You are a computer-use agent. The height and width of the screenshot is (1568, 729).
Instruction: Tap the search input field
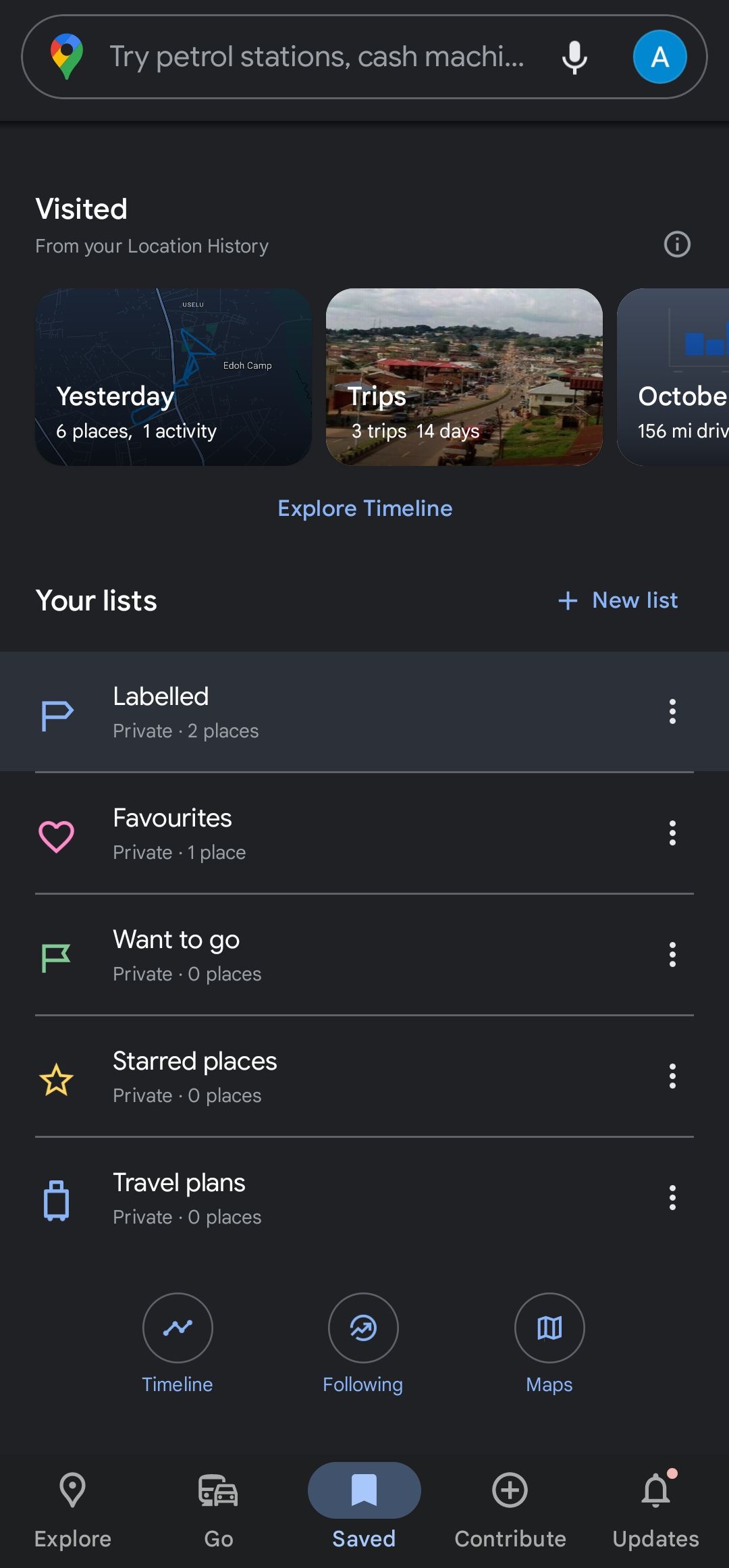(317, 57)
